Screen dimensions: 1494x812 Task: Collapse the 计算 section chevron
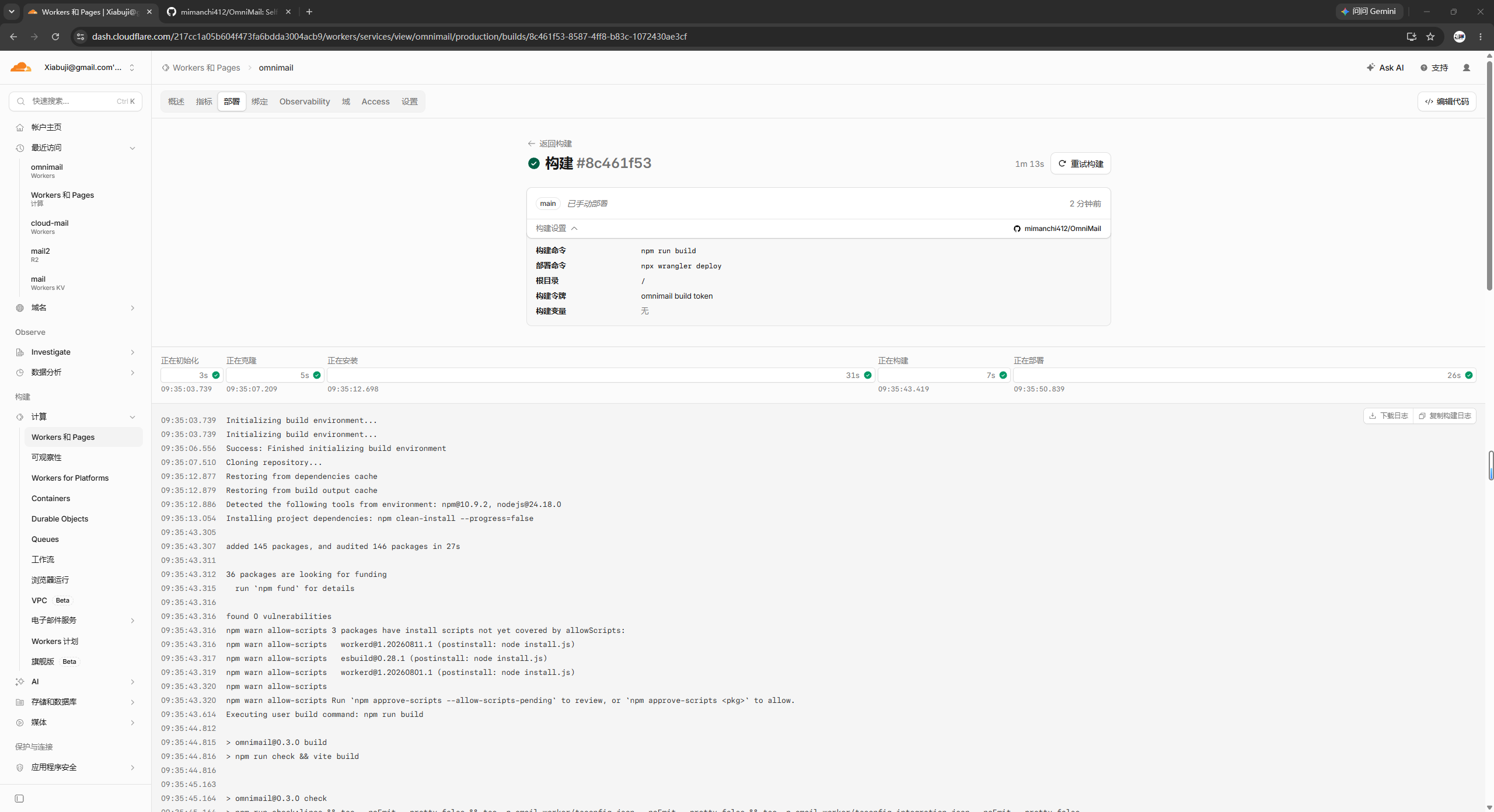[132, 417]
